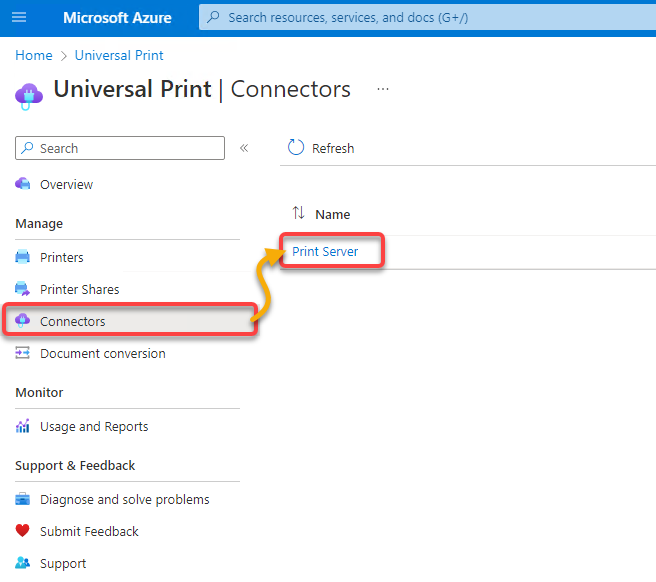Click the magnifier icon in top search bar
Screen dimensions: 656x582
(213, 17)
